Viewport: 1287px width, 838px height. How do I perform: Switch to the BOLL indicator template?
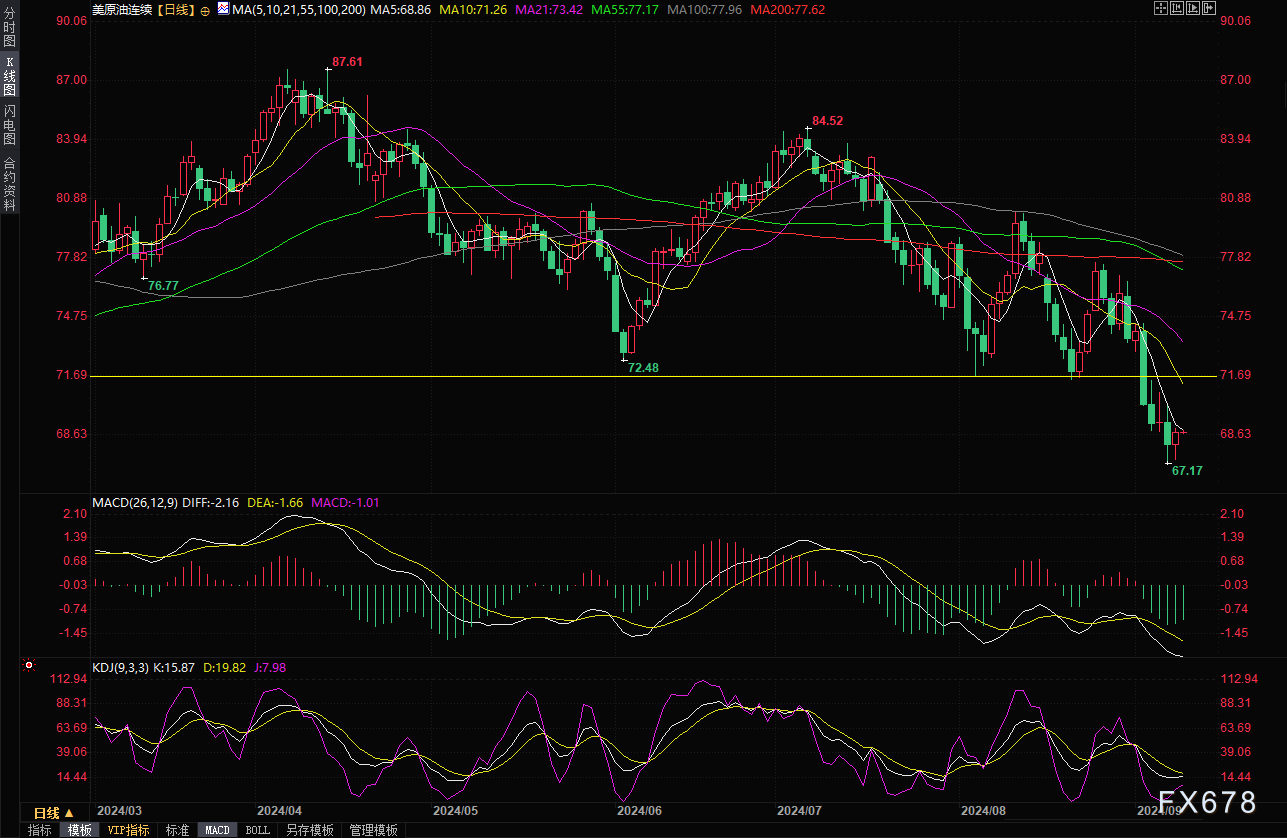pos(257,830)
